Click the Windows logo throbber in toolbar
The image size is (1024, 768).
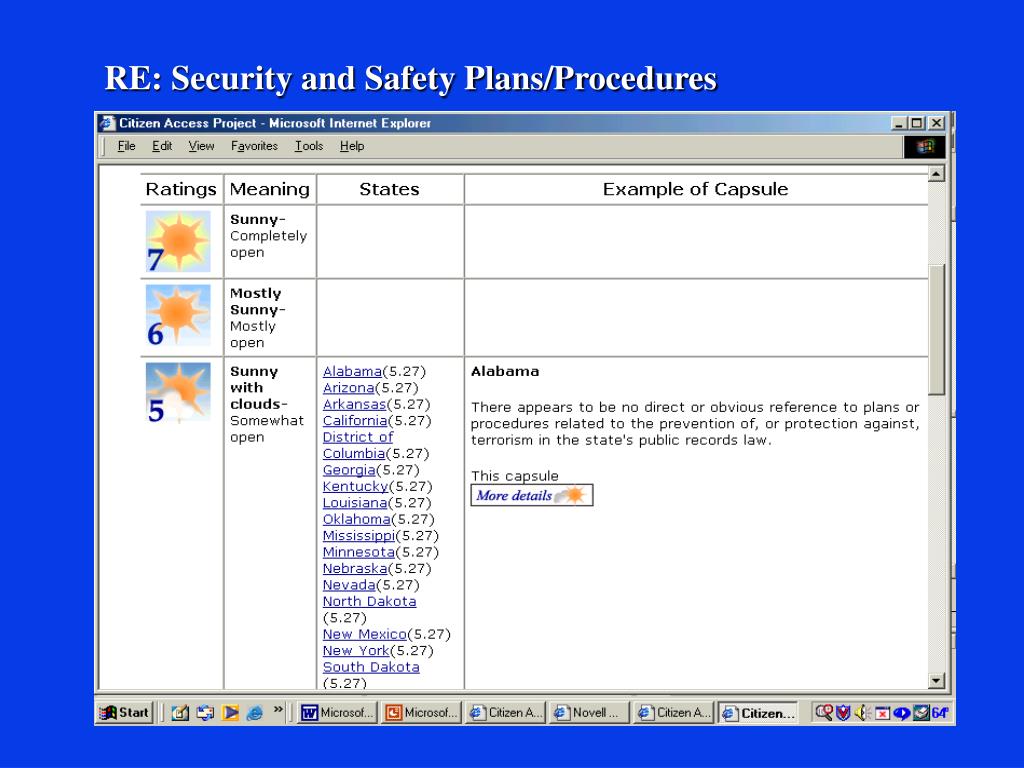click(924, 146)
